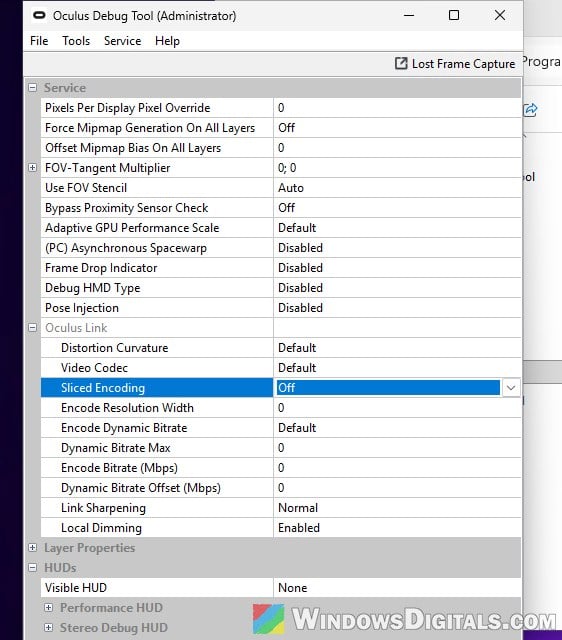The image size is (562, 640).
Task: Expand Stereo Debug HUD section
Action: pos(49,628)
